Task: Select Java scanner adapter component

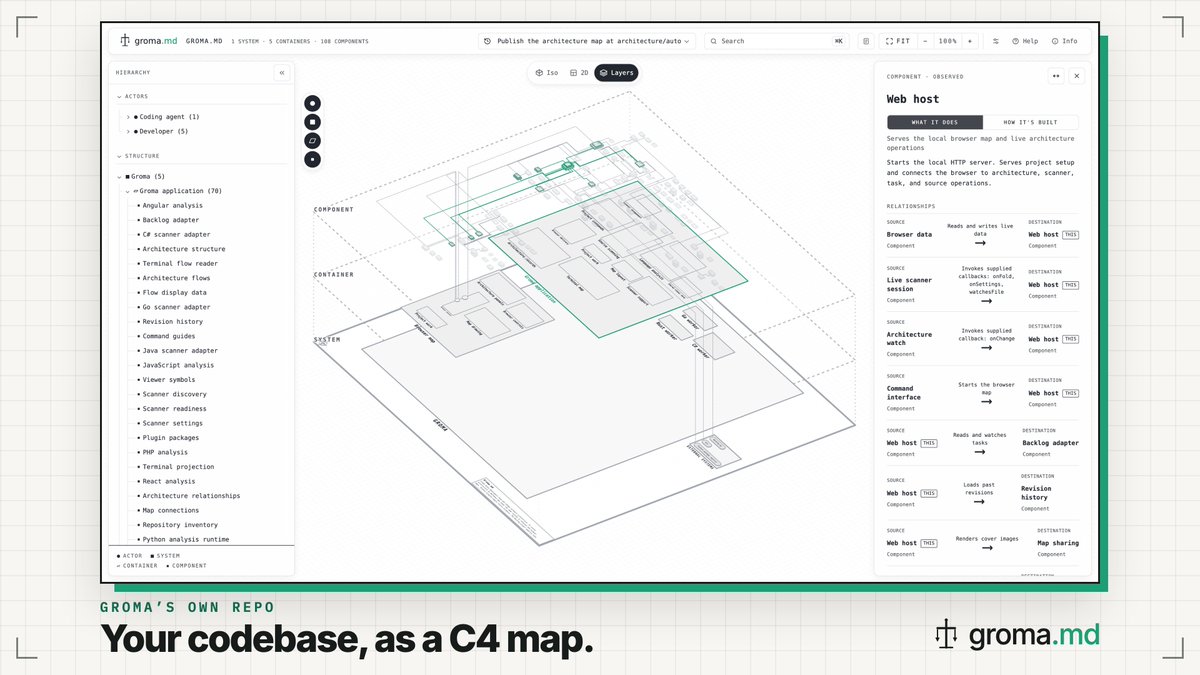Action: [179, 351]
